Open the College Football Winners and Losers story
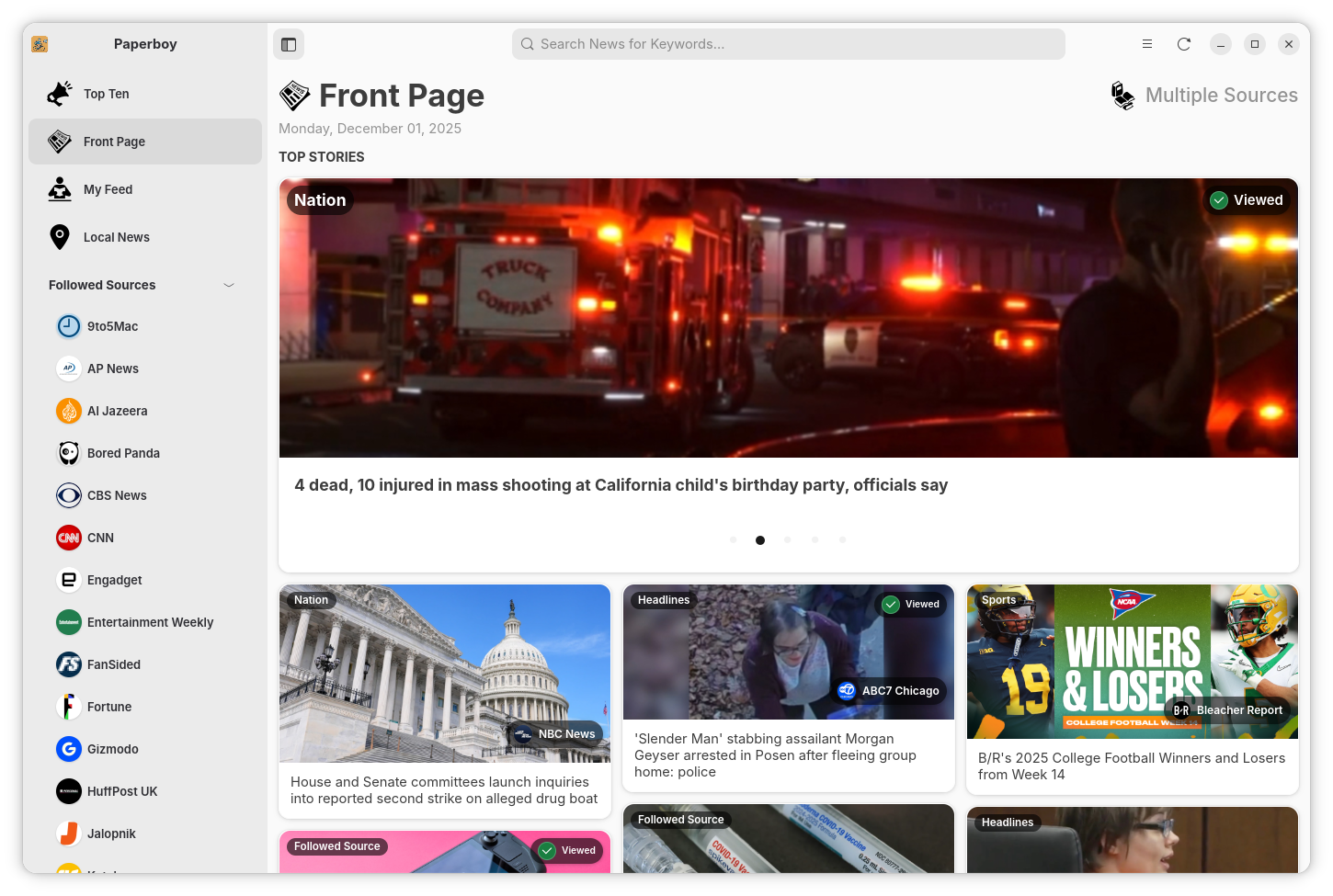This screenshot has width=1333, height=896. click(1132, 689)
